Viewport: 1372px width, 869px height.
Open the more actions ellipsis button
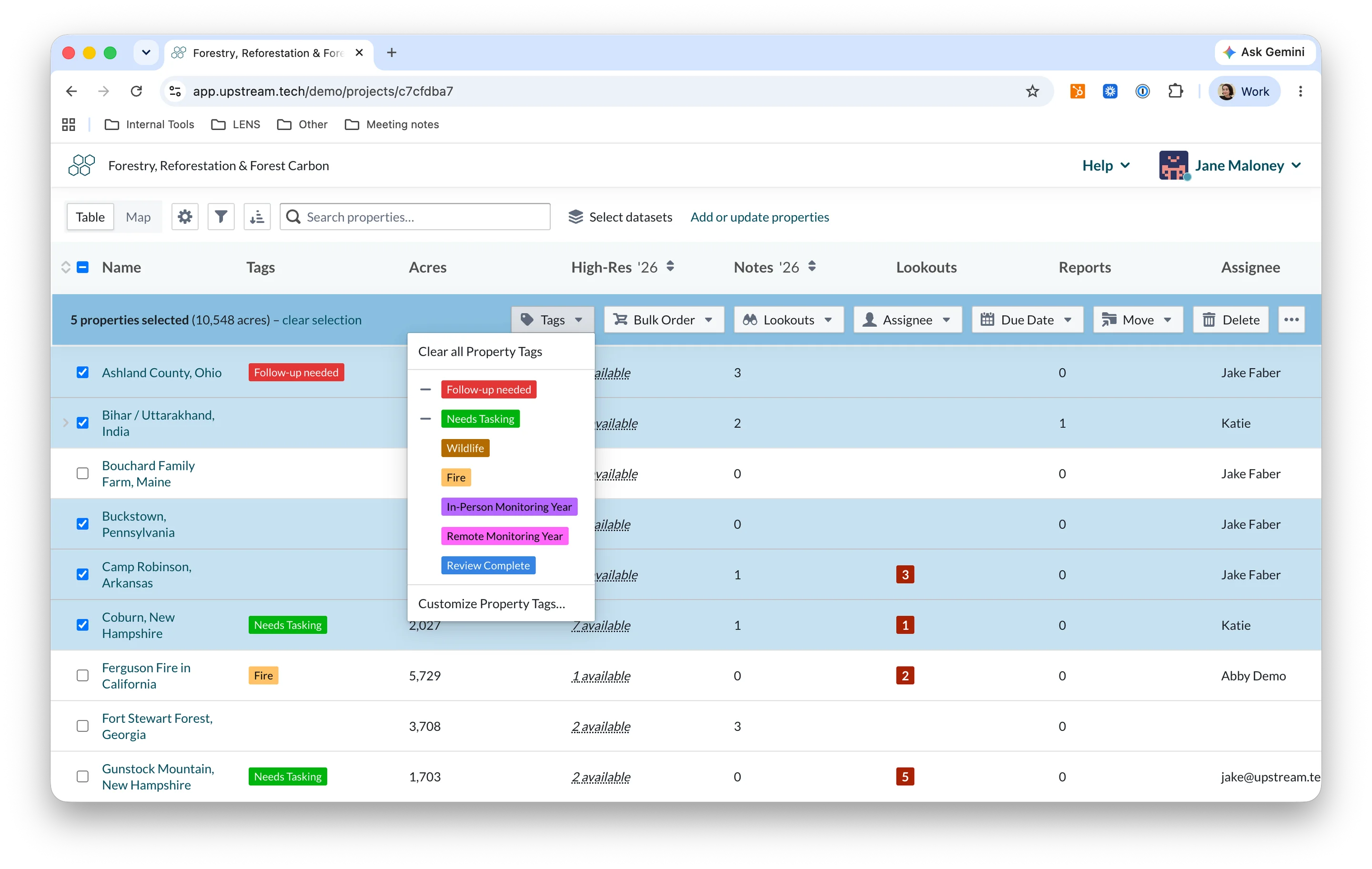(x=1291, y=320)
